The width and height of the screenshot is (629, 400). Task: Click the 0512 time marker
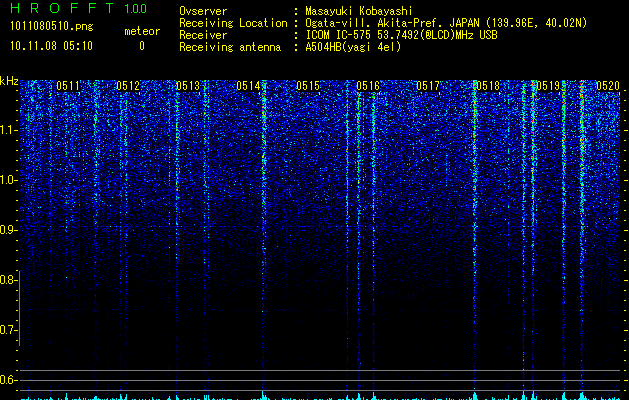coord(128,86)
